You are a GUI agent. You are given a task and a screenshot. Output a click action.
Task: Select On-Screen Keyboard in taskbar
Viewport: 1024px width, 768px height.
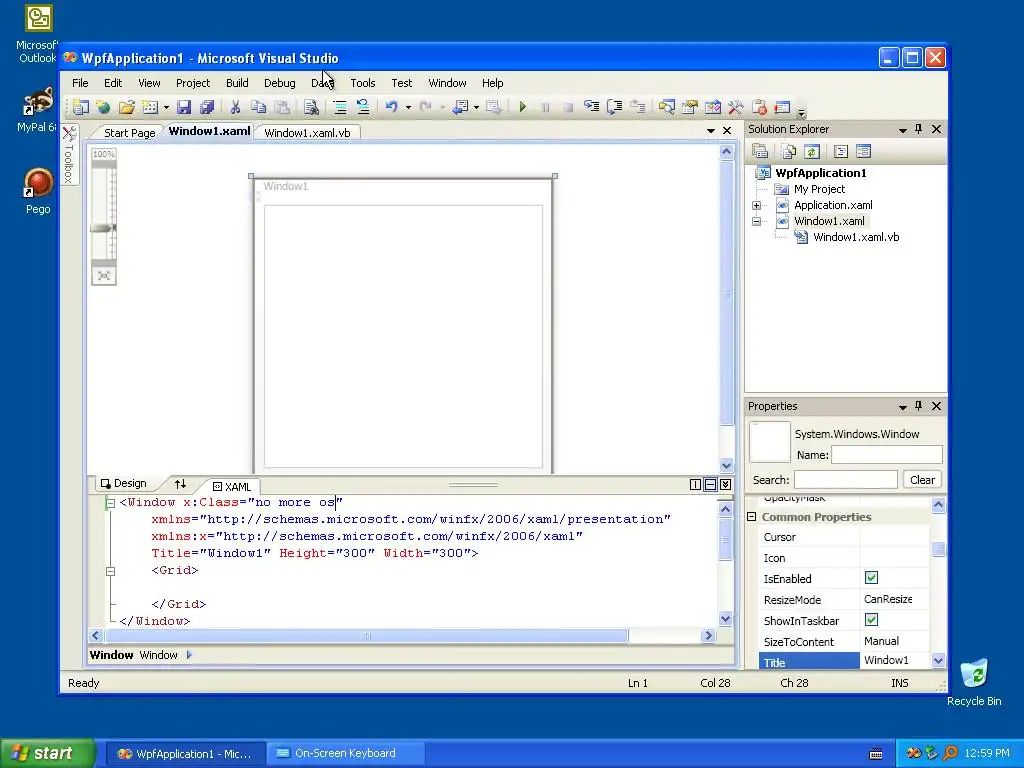click(345, 753)
